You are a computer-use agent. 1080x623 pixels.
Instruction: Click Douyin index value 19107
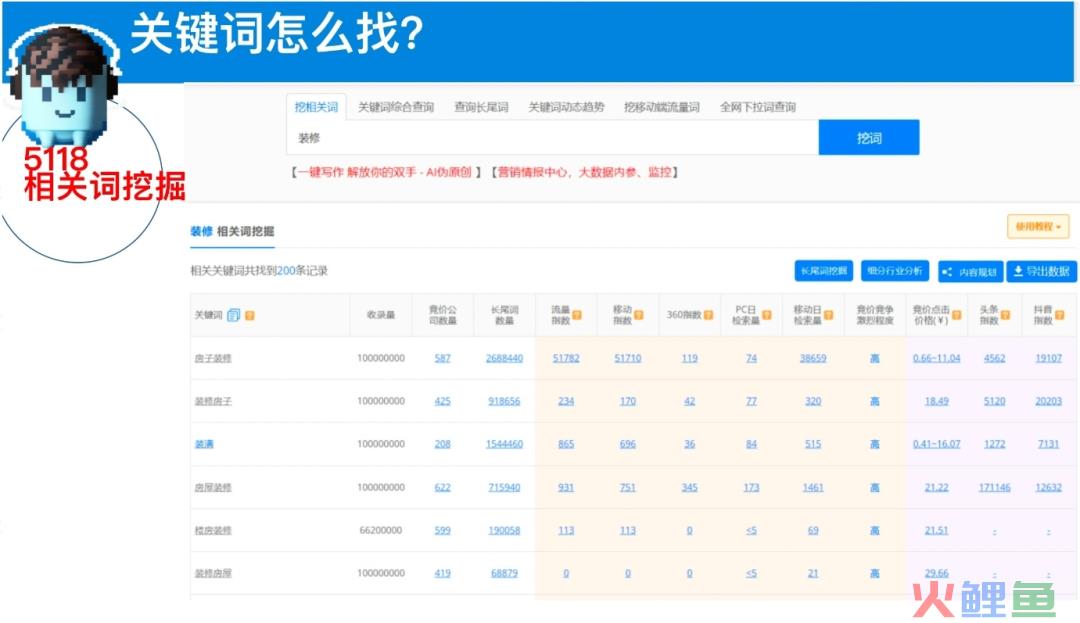(1048, 359)
